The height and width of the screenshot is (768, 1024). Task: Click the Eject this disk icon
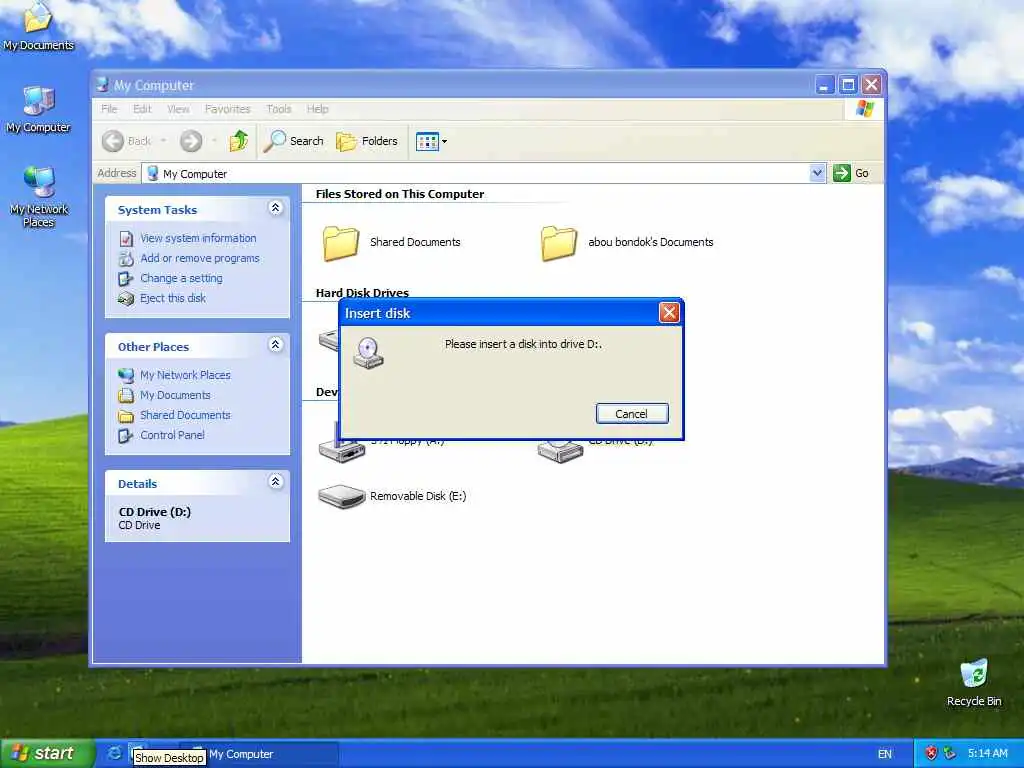coord(126,299)
